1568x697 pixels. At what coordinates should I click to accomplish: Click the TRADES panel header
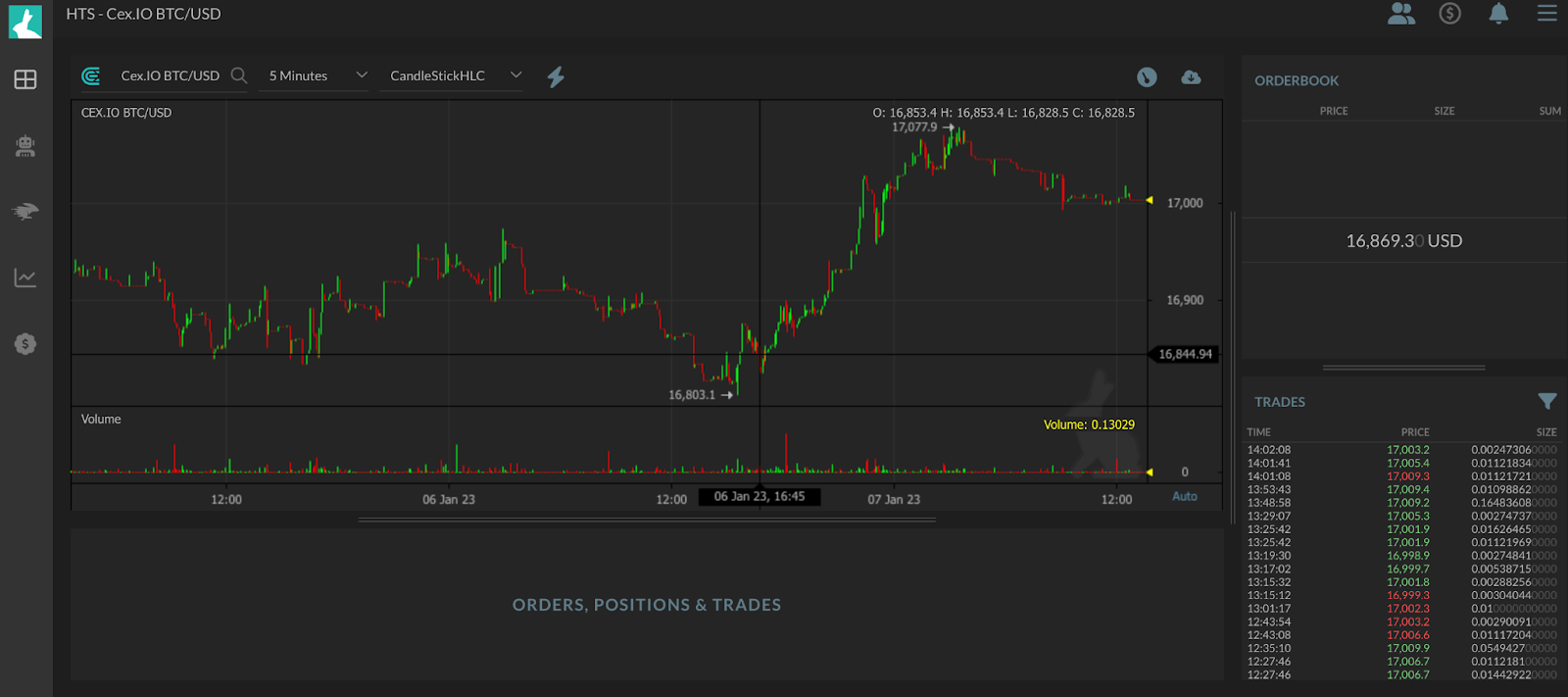tap(1280, 402)
